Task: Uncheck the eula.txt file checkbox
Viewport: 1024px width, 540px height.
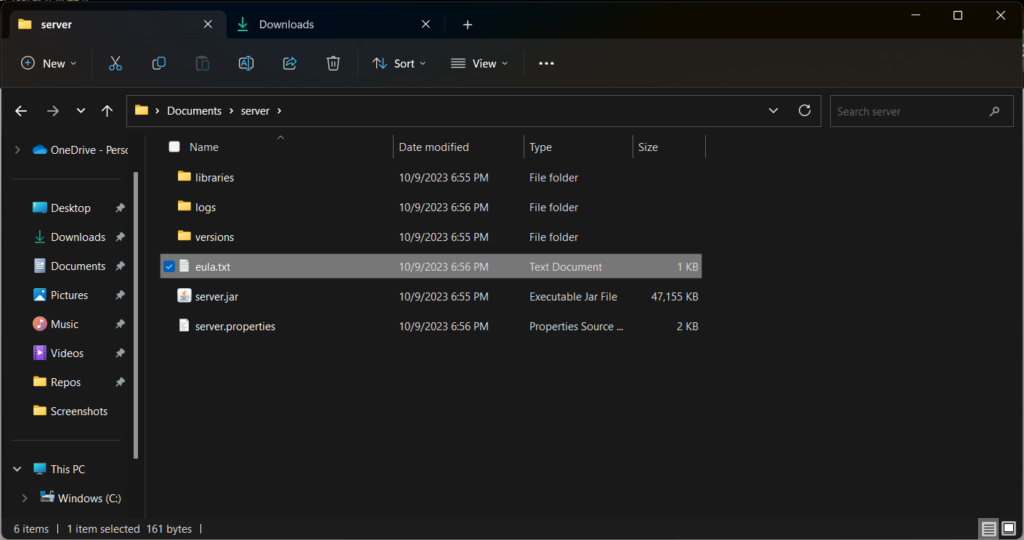Action: click(x=169, y=266)
